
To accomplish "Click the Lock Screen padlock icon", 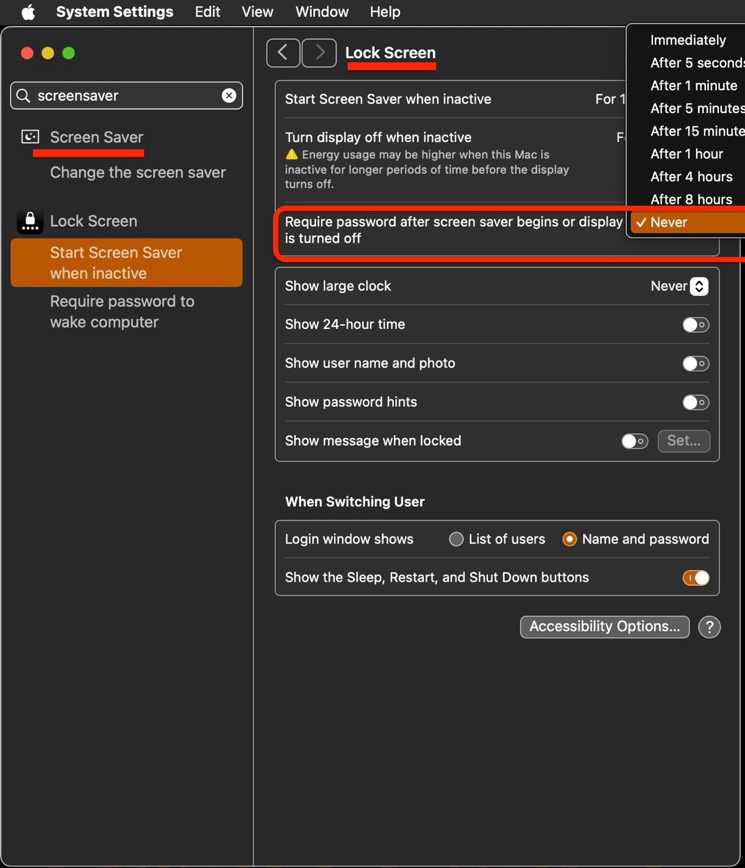I will click(30, 221).
